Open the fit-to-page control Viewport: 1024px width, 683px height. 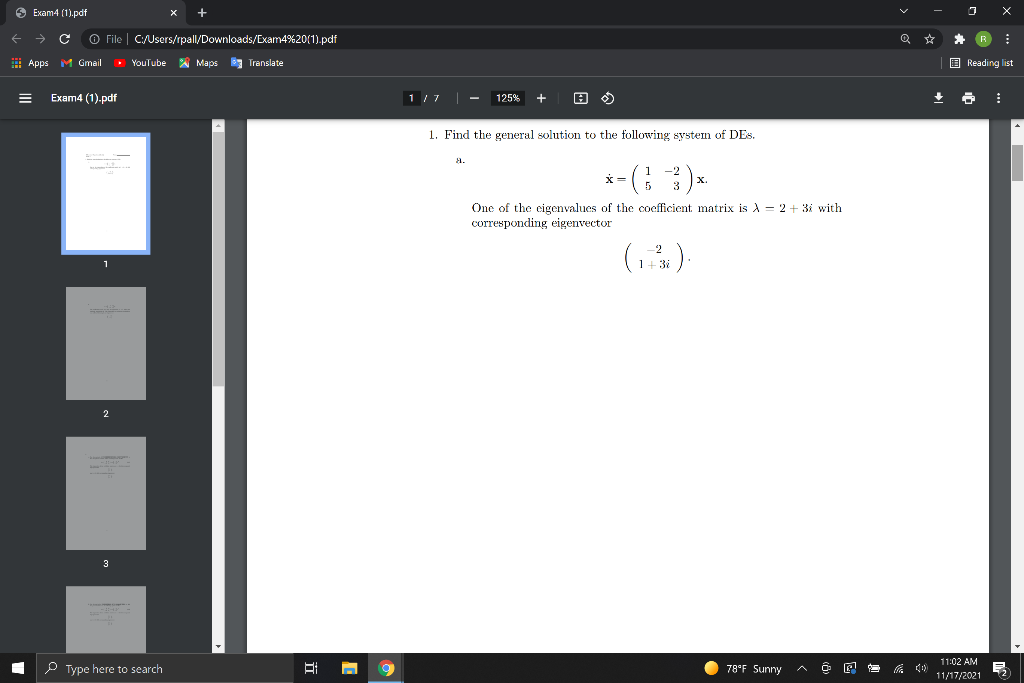point(581,98)
